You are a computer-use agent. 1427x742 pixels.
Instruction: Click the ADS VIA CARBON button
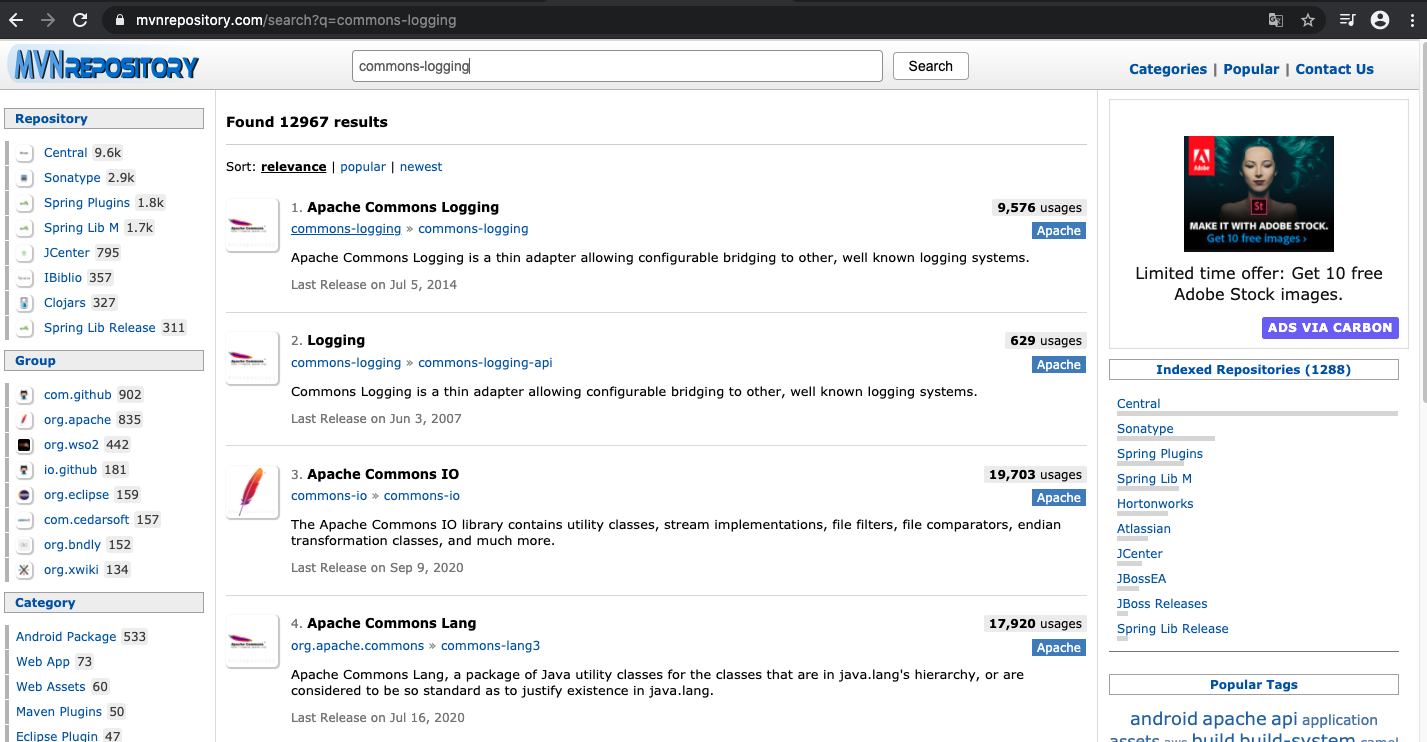pyautogui.click(x=1330, y=328)
